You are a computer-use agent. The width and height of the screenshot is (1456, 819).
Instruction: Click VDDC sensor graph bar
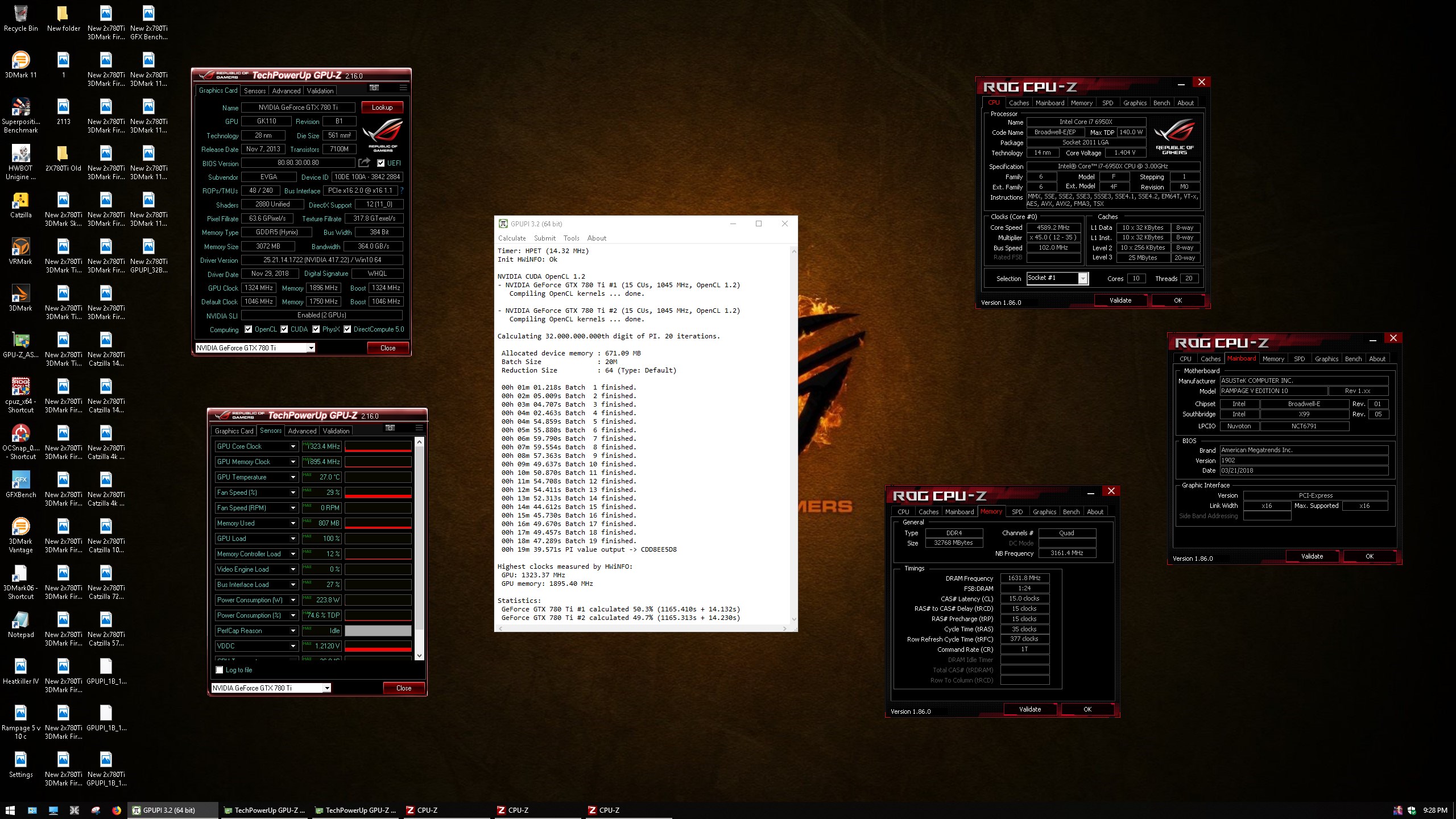click(x=378, y=646)
